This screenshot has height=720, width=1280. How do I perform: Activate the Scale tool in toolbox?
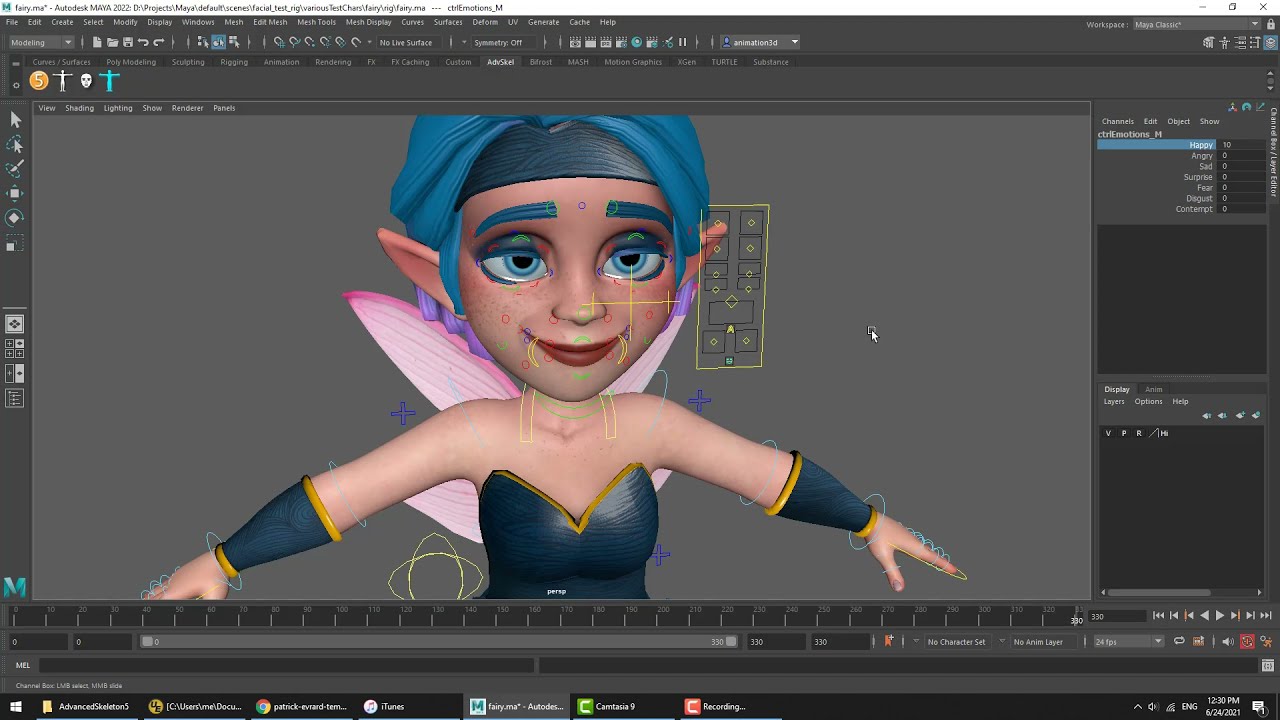[x=15, y=243]
